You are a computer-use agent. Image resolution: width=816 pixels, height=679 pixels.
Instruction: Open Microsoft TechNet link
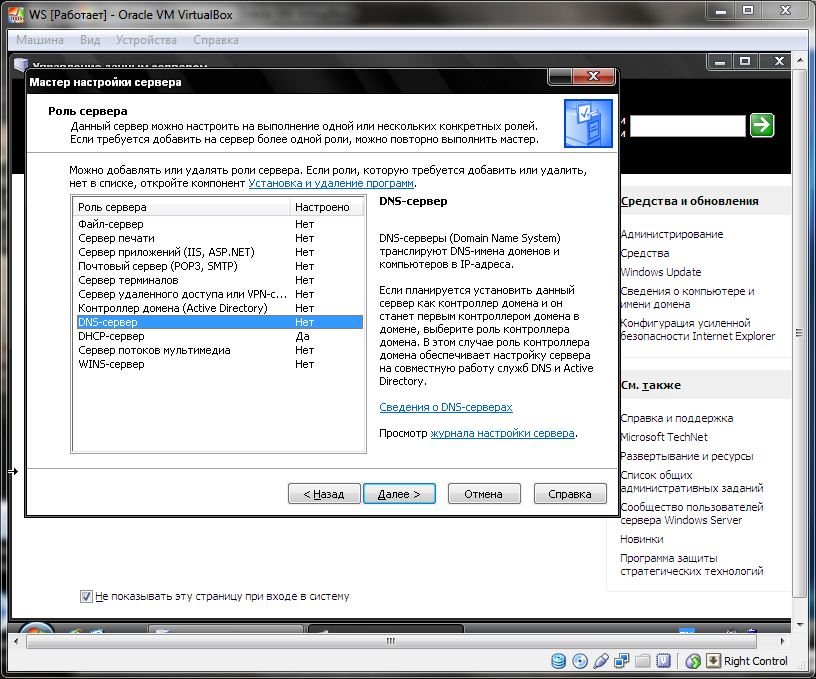[664, 437]
